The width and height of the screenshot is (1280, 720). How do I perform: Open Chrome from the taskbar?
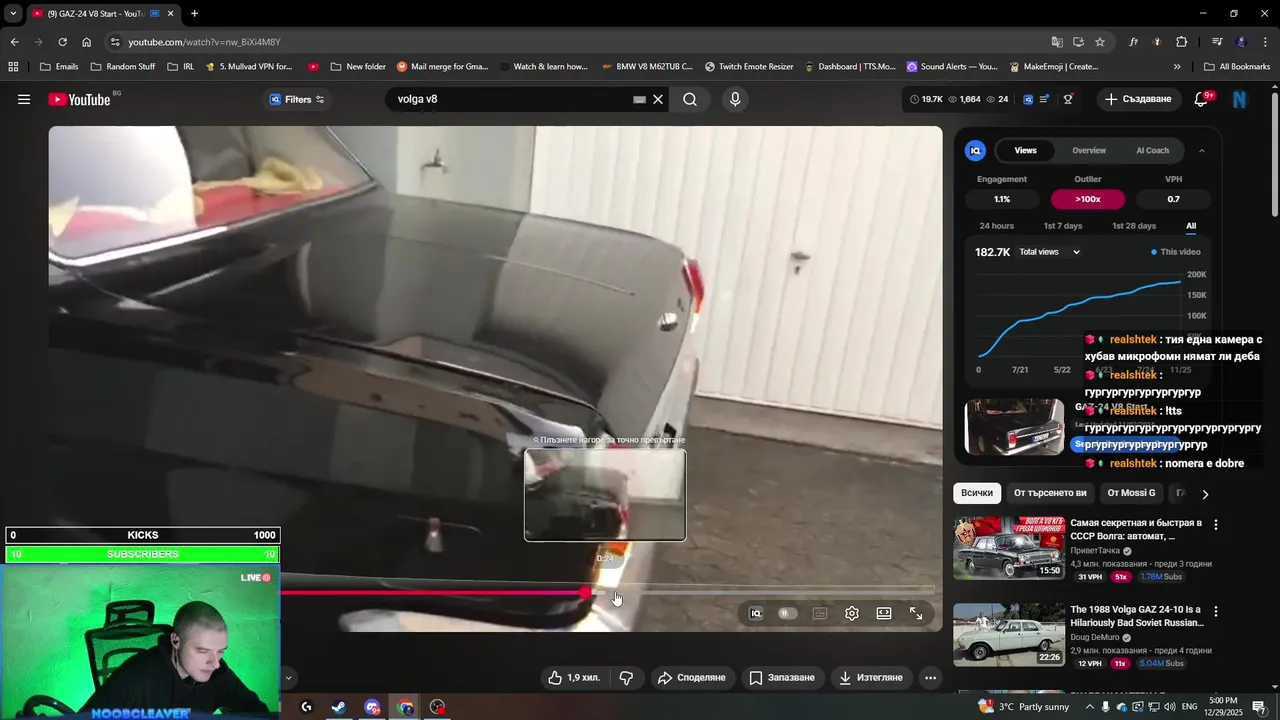coord(405,707)
